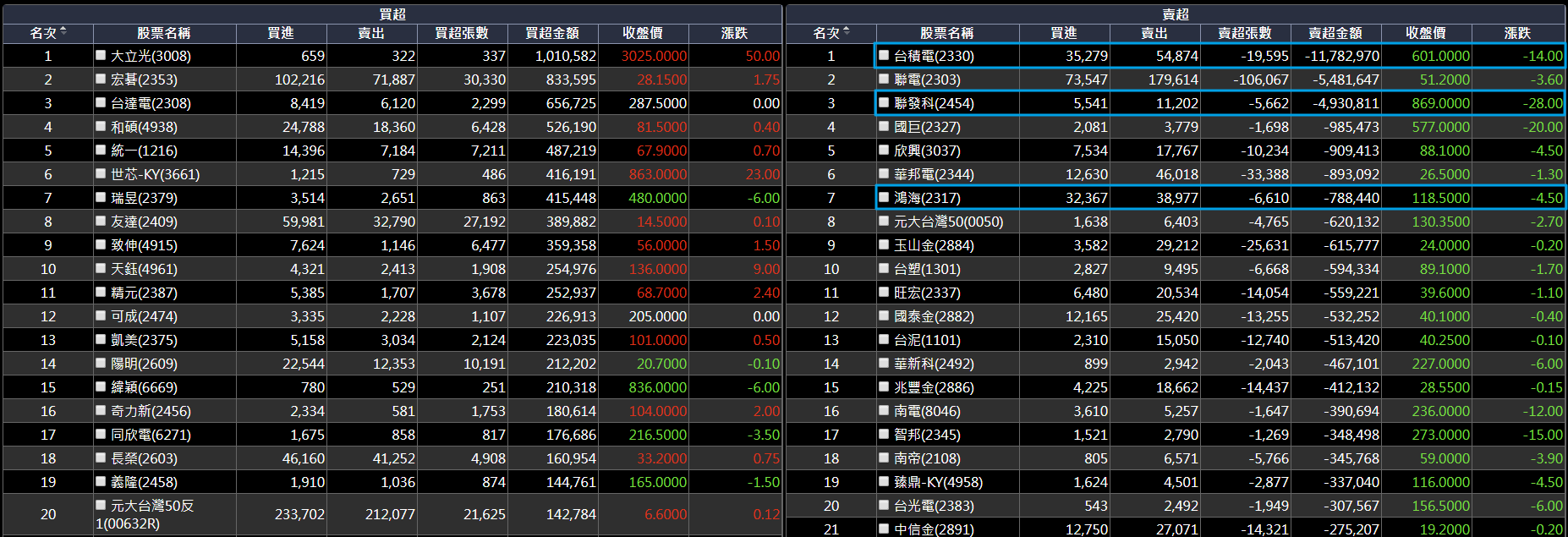Tick the checkbox for 統一(1216)

(x=101, y=150)
